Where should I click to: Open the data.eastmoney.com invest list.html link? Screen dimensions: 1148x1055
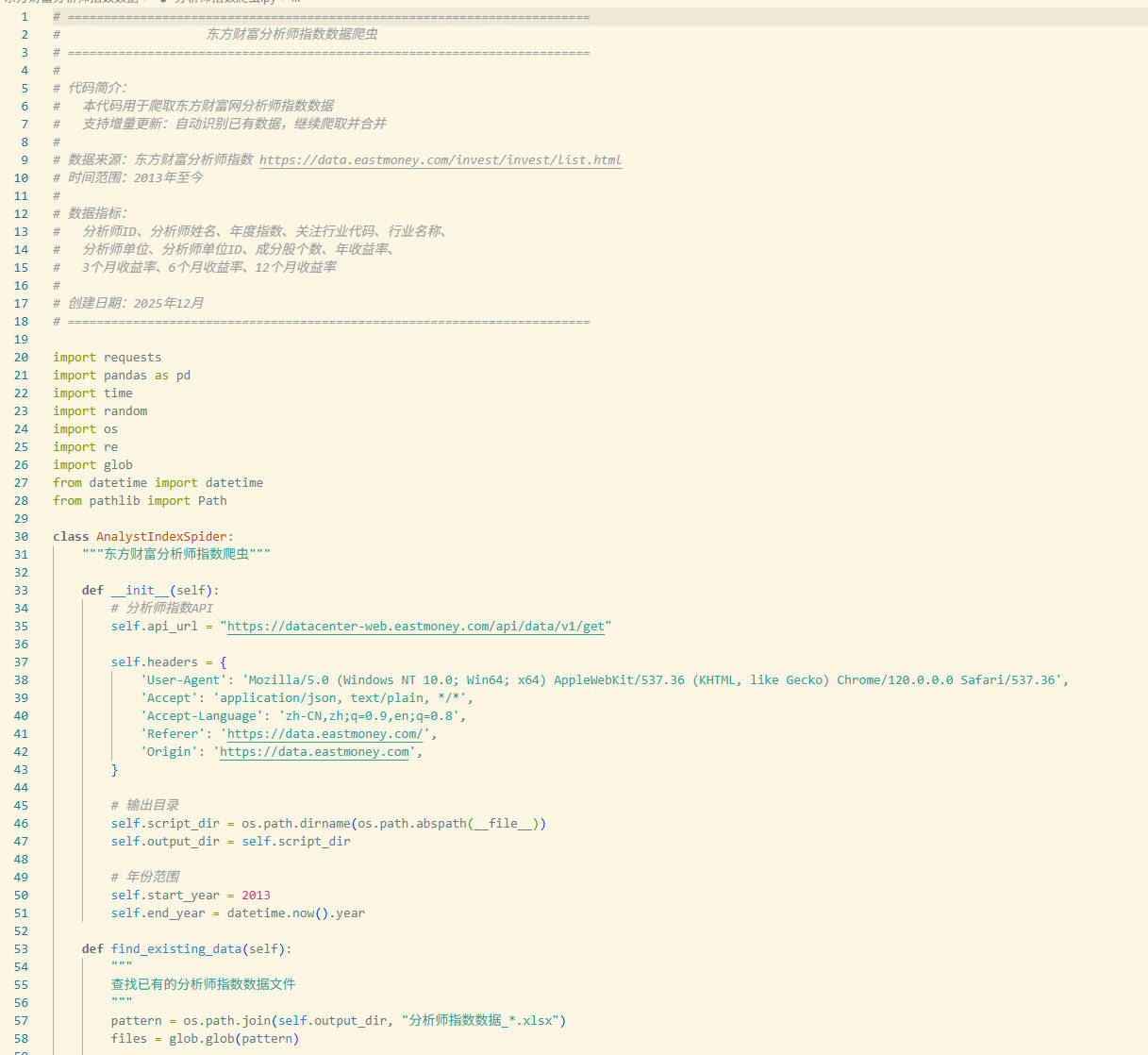tap(441, 159)
